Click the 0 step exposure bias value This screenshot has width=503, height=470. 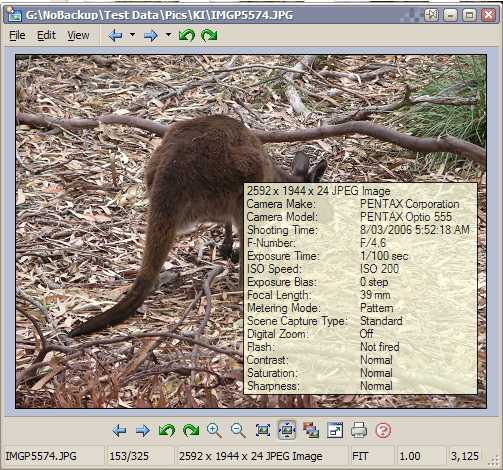tap(374, 282)
